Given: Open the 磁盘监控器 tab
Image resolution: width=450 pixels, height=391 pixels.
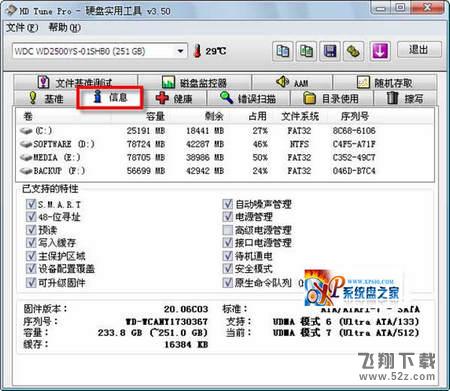Looking at the screenshot, I should 194,82.
